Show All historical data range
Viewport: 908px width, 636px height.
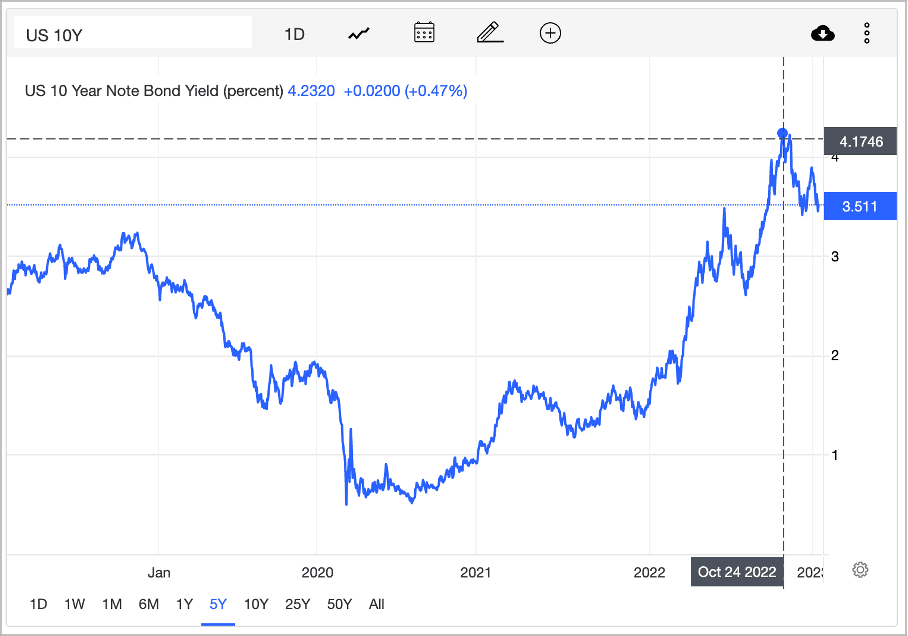point(376,604)
